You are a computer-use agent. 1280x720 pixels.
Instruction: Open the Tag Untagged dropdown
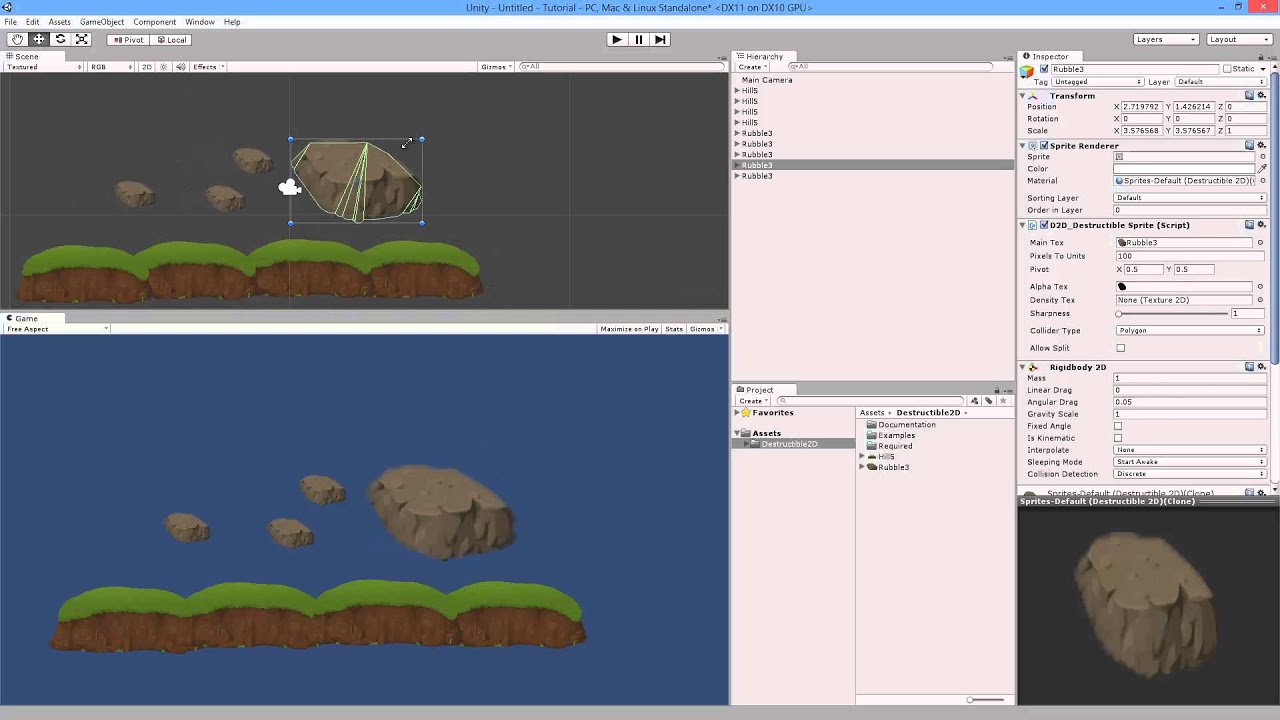tap(1097, 81)
